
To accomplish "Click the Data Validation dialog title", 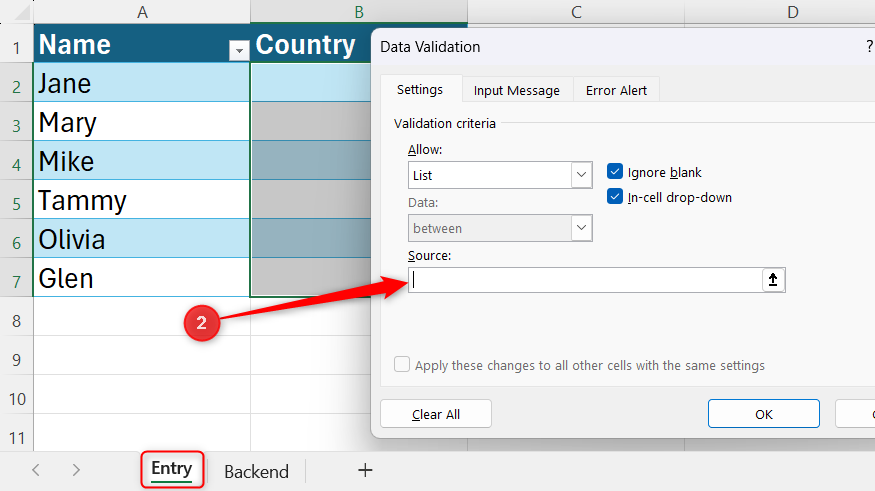I will coord(430,47).
